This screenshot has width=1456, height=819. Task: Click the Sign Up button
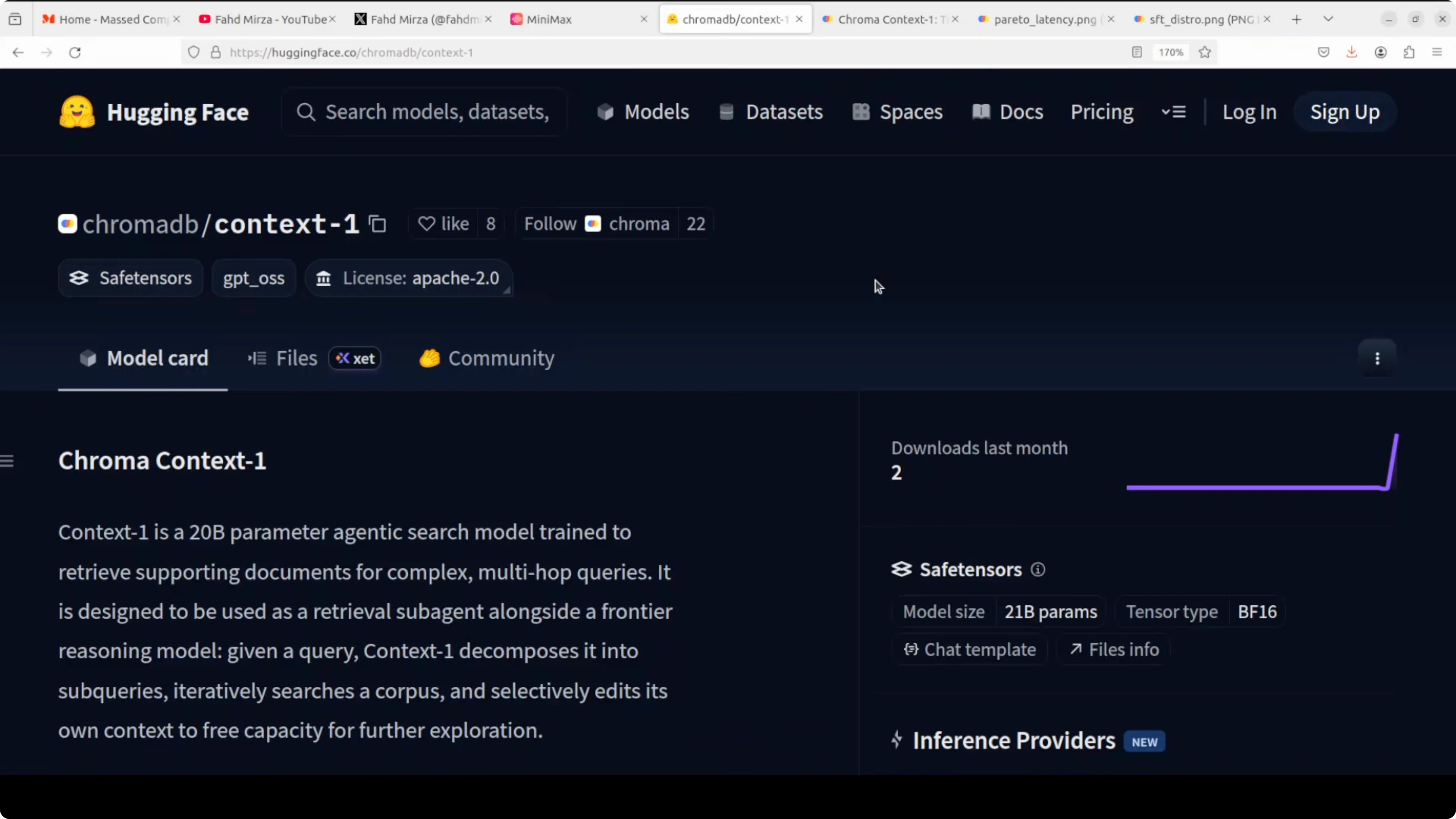[1345, 112]
